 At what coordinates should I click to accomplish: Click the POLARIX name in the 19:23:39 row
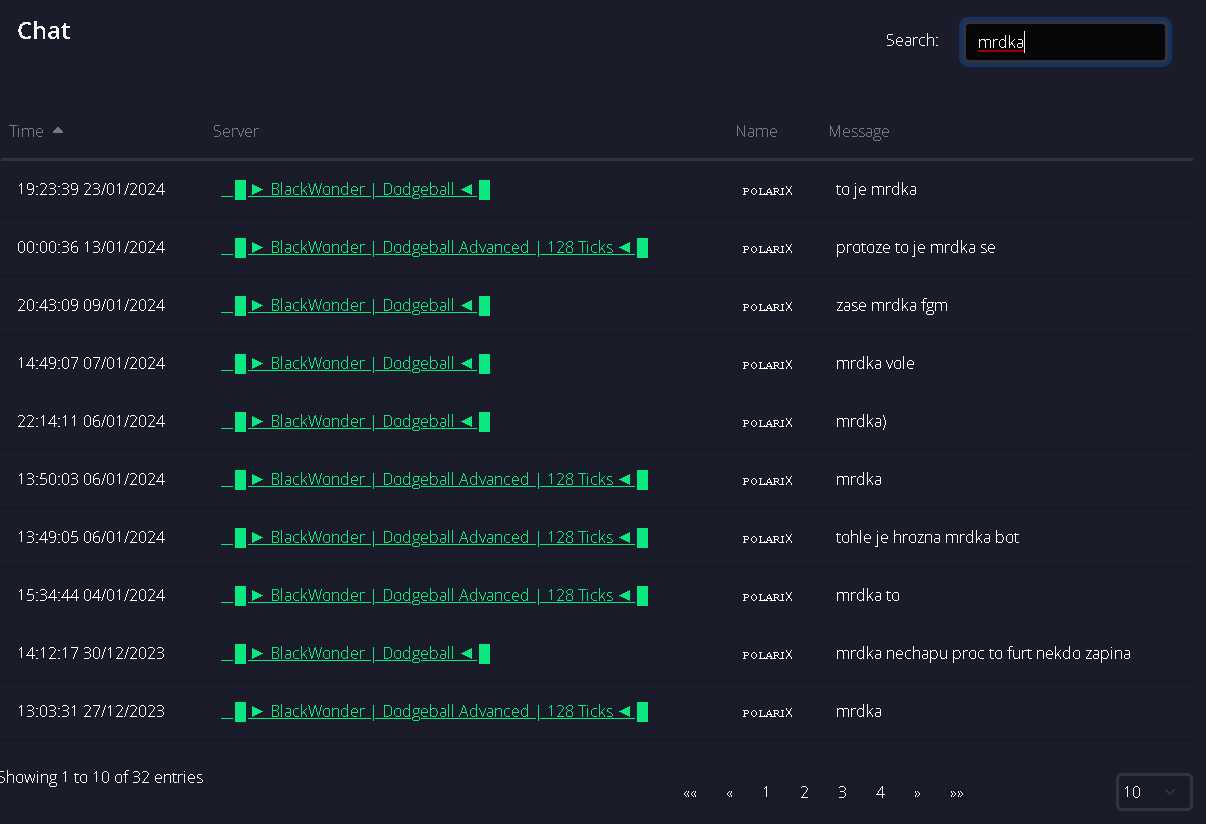[x=768, y=191]
